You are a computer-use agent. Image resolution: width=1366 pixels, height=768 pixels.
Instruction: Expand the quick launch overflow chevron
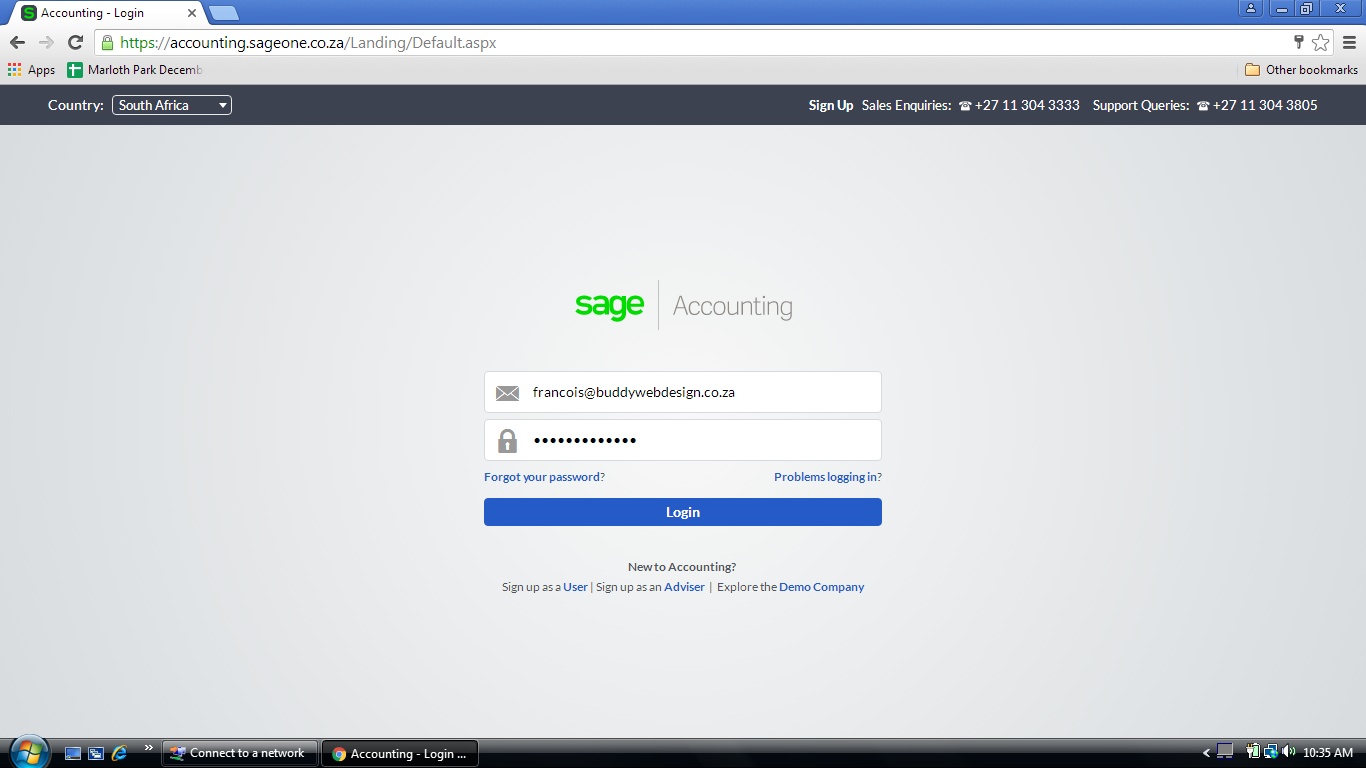pos(149,747)
